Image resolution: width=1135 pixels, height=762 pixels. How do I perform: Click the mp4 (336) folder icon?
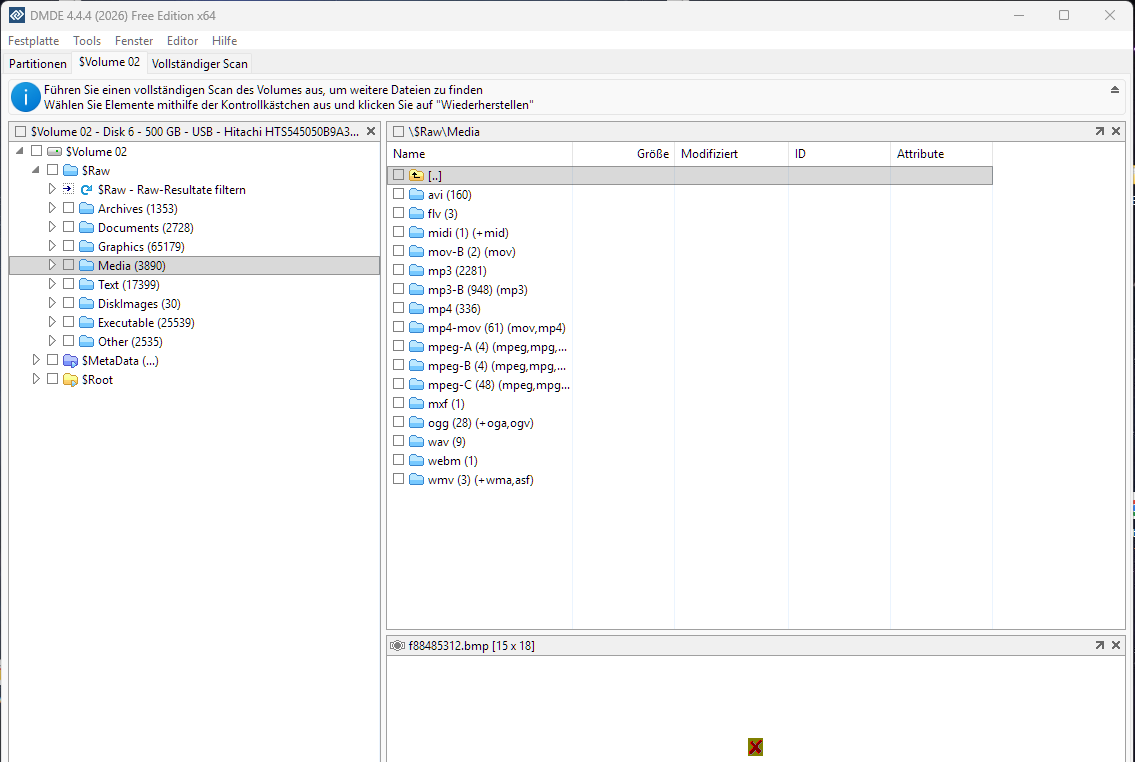point(416,308)
